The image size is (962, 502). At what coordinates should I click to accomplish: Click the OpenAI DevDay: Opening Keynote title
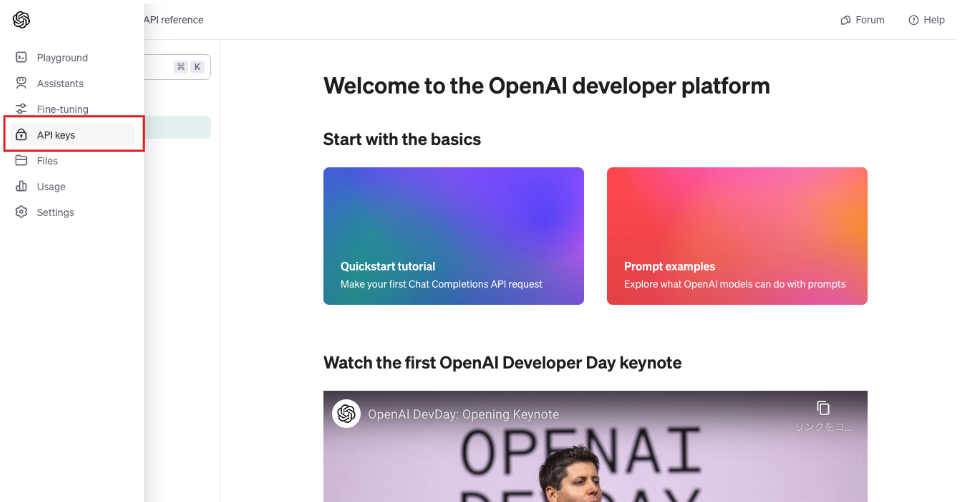click(463, 414)
